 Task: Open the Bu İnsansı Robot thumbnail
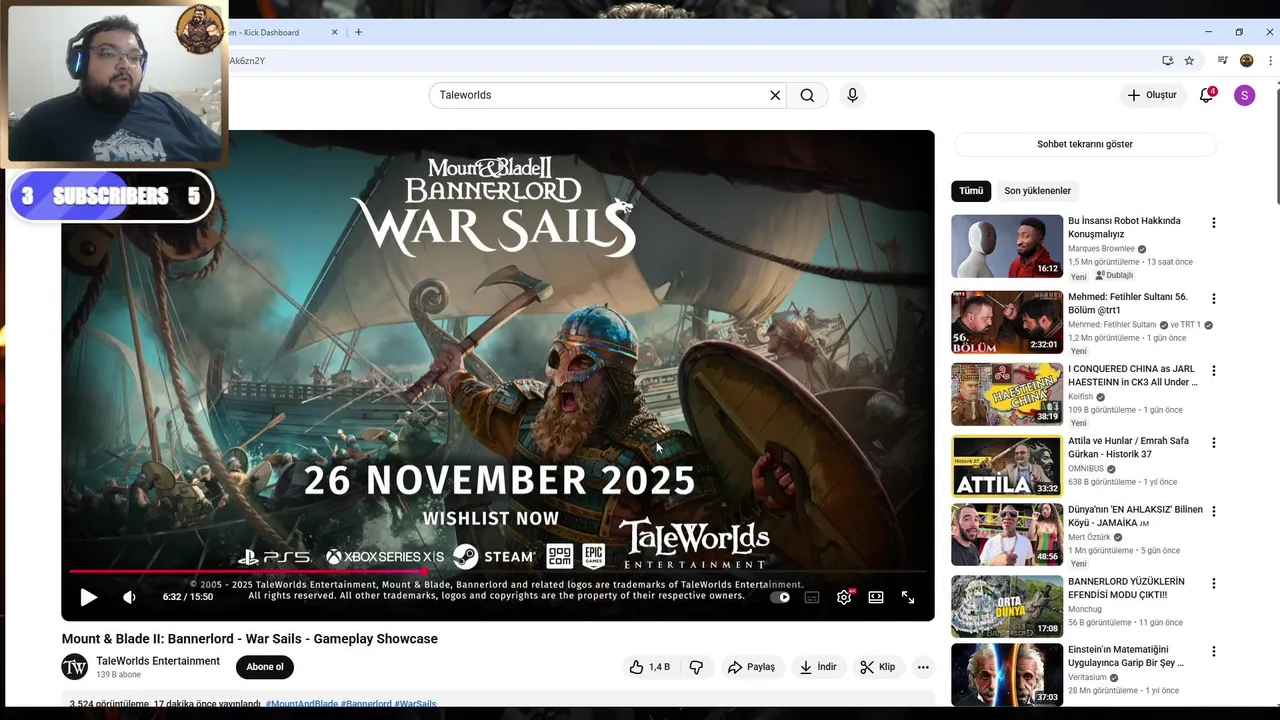(x=1007, y=246)
